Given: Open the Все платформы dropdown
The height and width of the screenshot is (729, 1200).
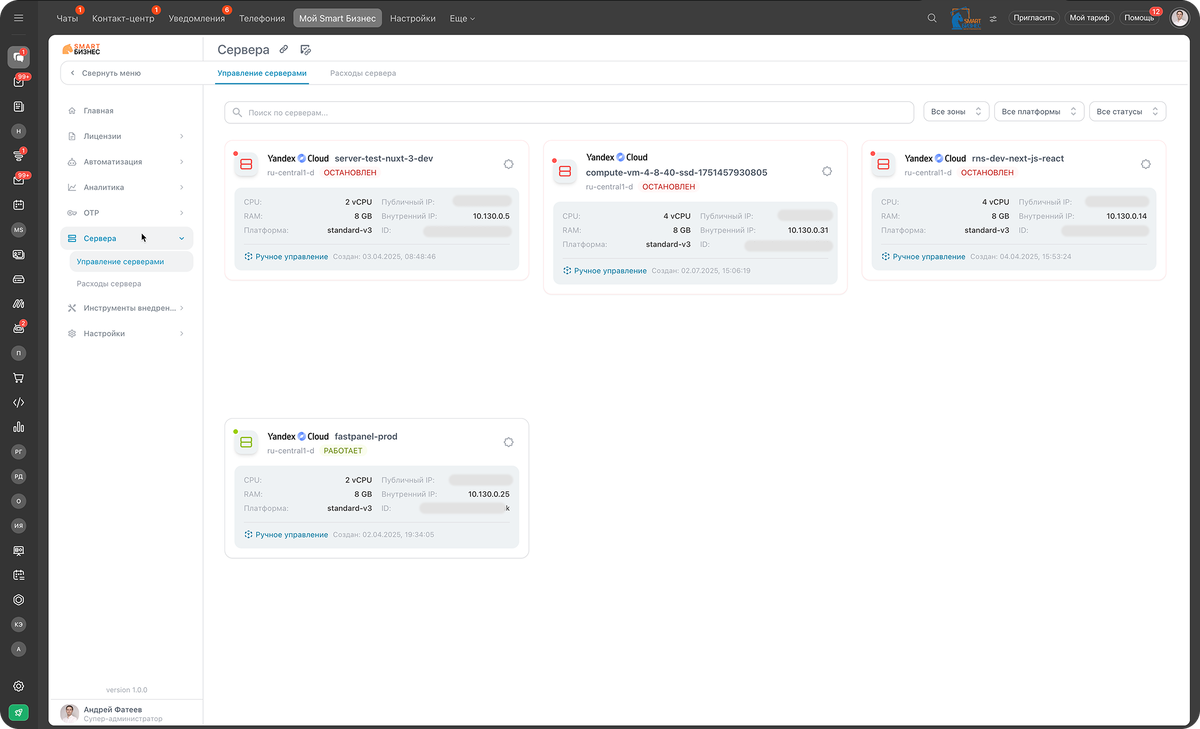Looking at the screenshot, I should [x=1040, y=112].
